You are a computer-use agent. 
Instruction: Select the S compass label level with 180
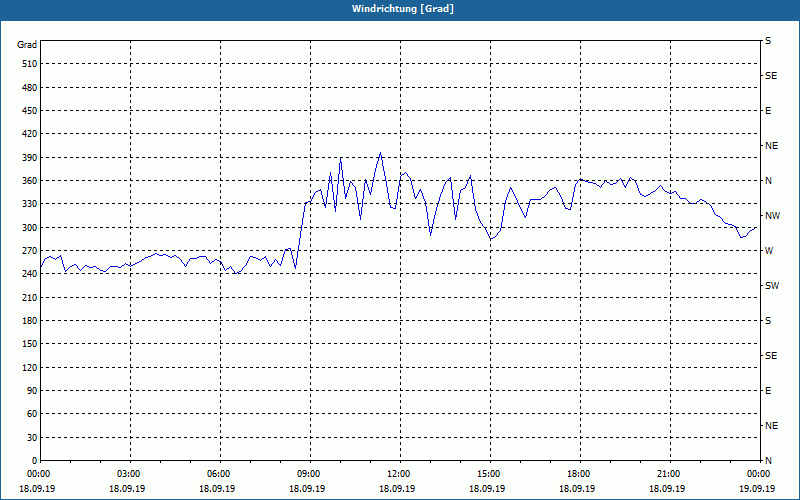tap(768, 321)
